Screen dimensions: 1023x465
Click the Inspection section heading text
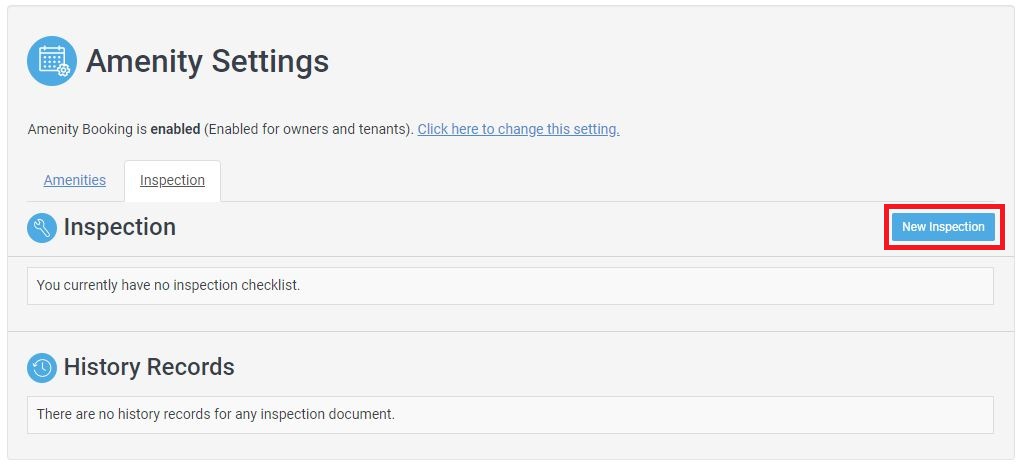pyautogui.click(x=120, y=227)
